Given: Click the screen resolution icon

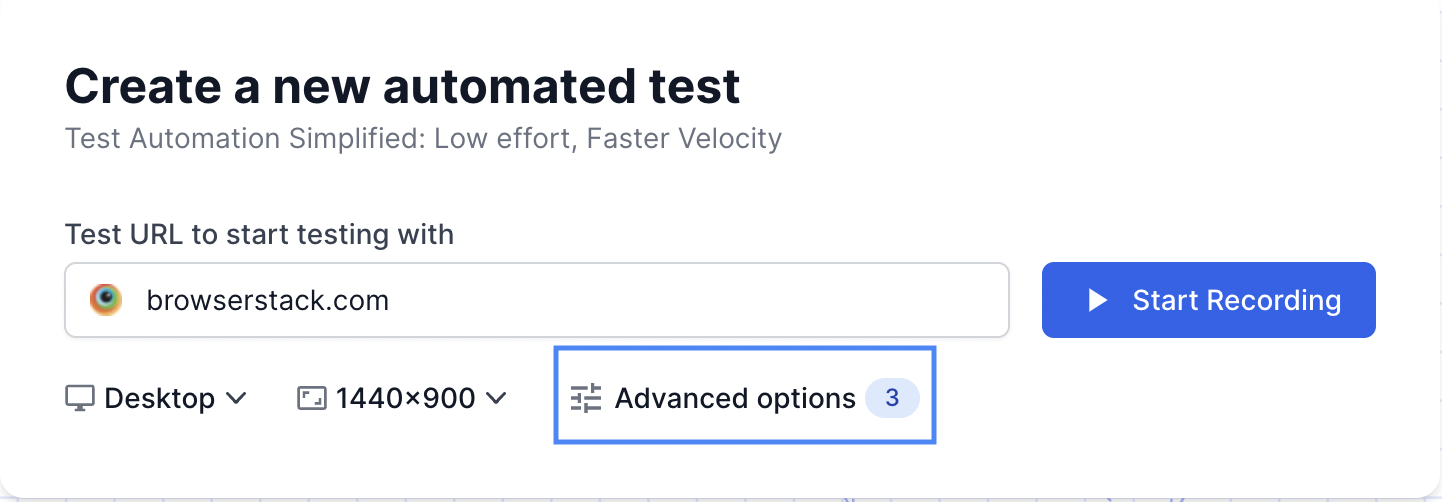Looking at the screenshot, I should (x=312, y=398).
